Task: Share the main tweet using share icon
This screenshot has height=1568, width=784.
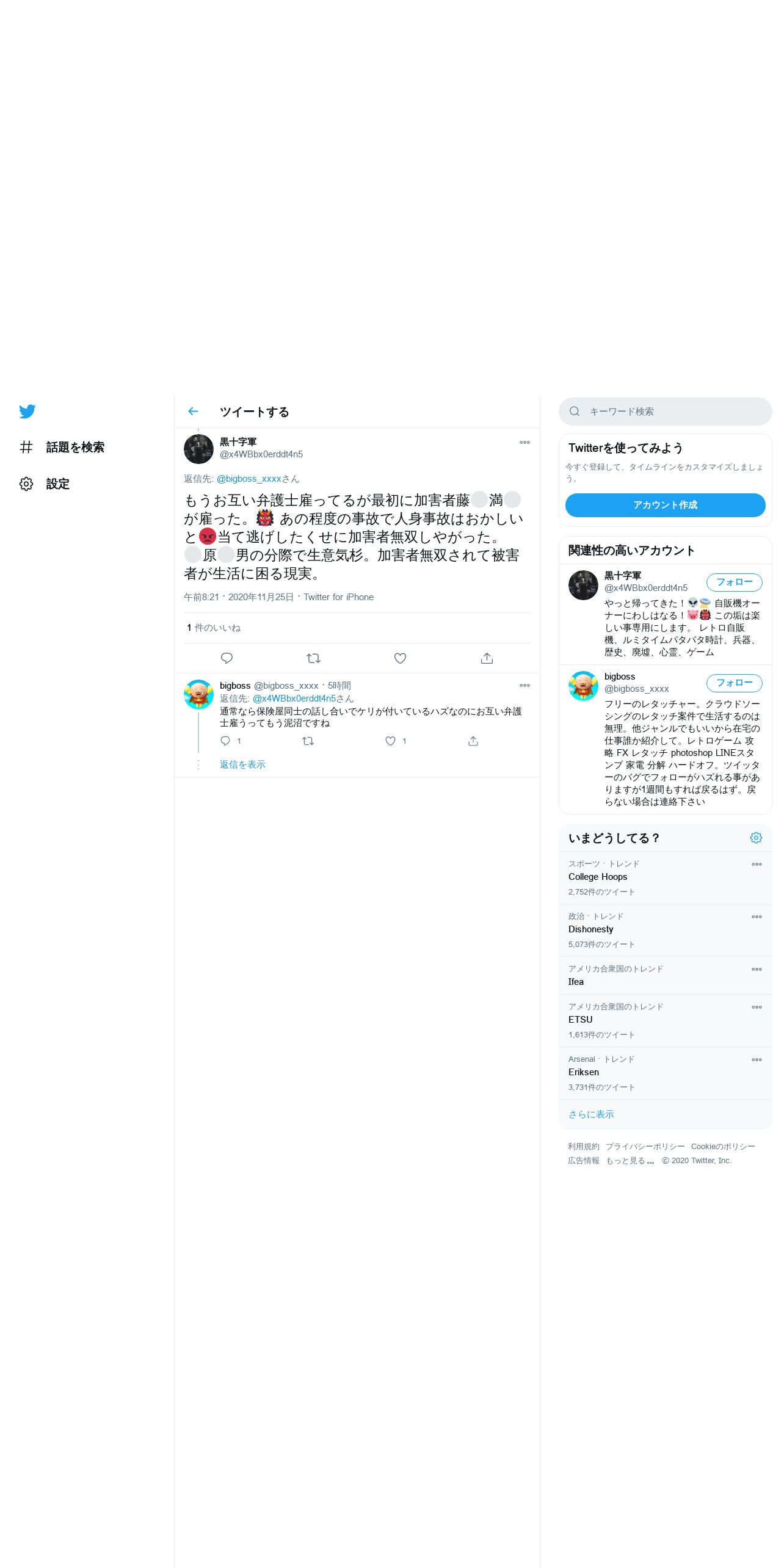Action: click(487, 658)
